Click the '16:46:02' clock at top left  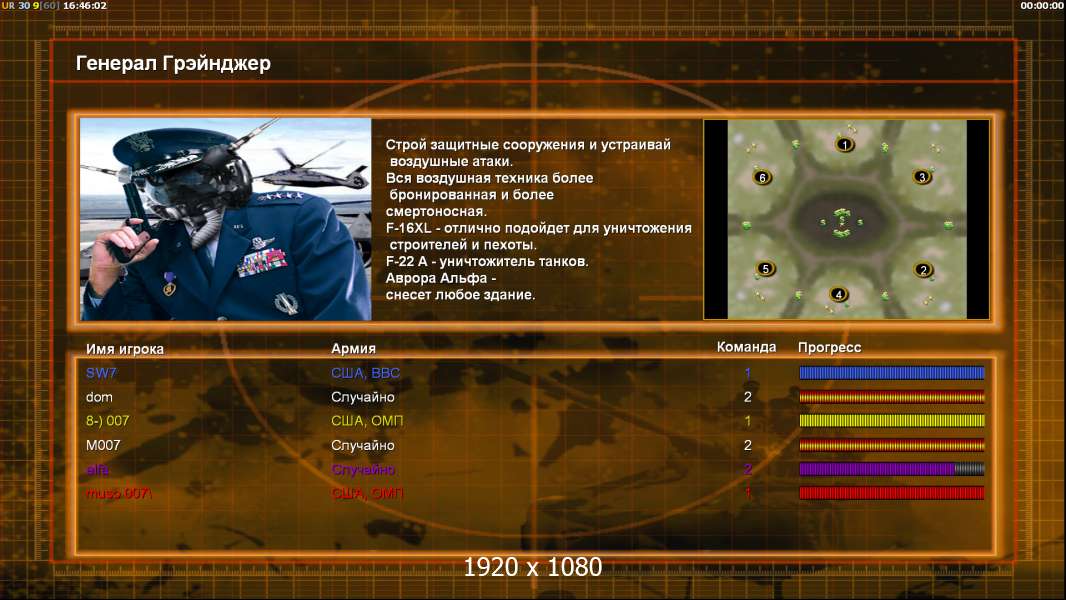click(x=85, y=5)
